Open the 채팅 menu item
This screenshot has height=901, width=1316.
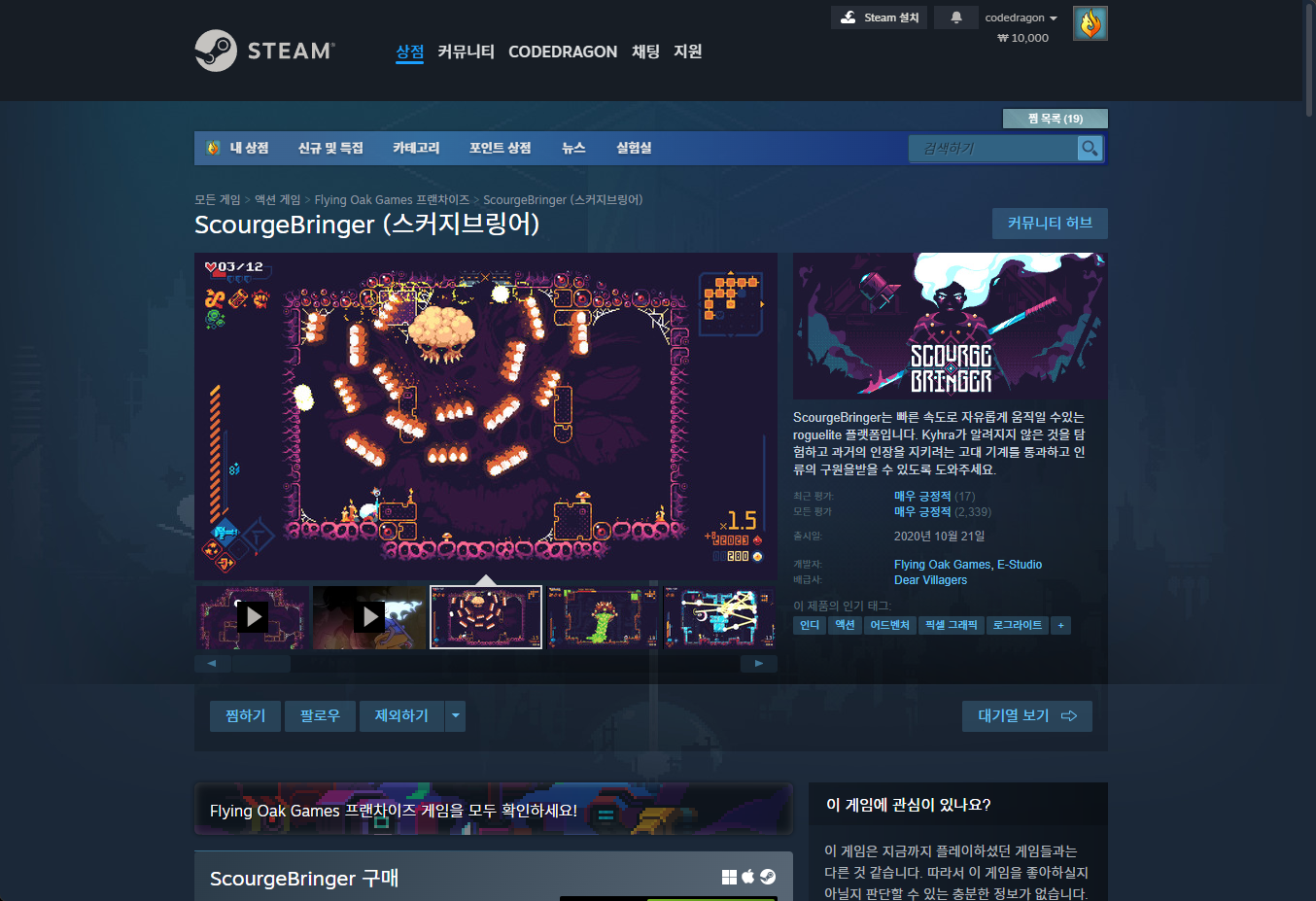click(x=645, y=52)
